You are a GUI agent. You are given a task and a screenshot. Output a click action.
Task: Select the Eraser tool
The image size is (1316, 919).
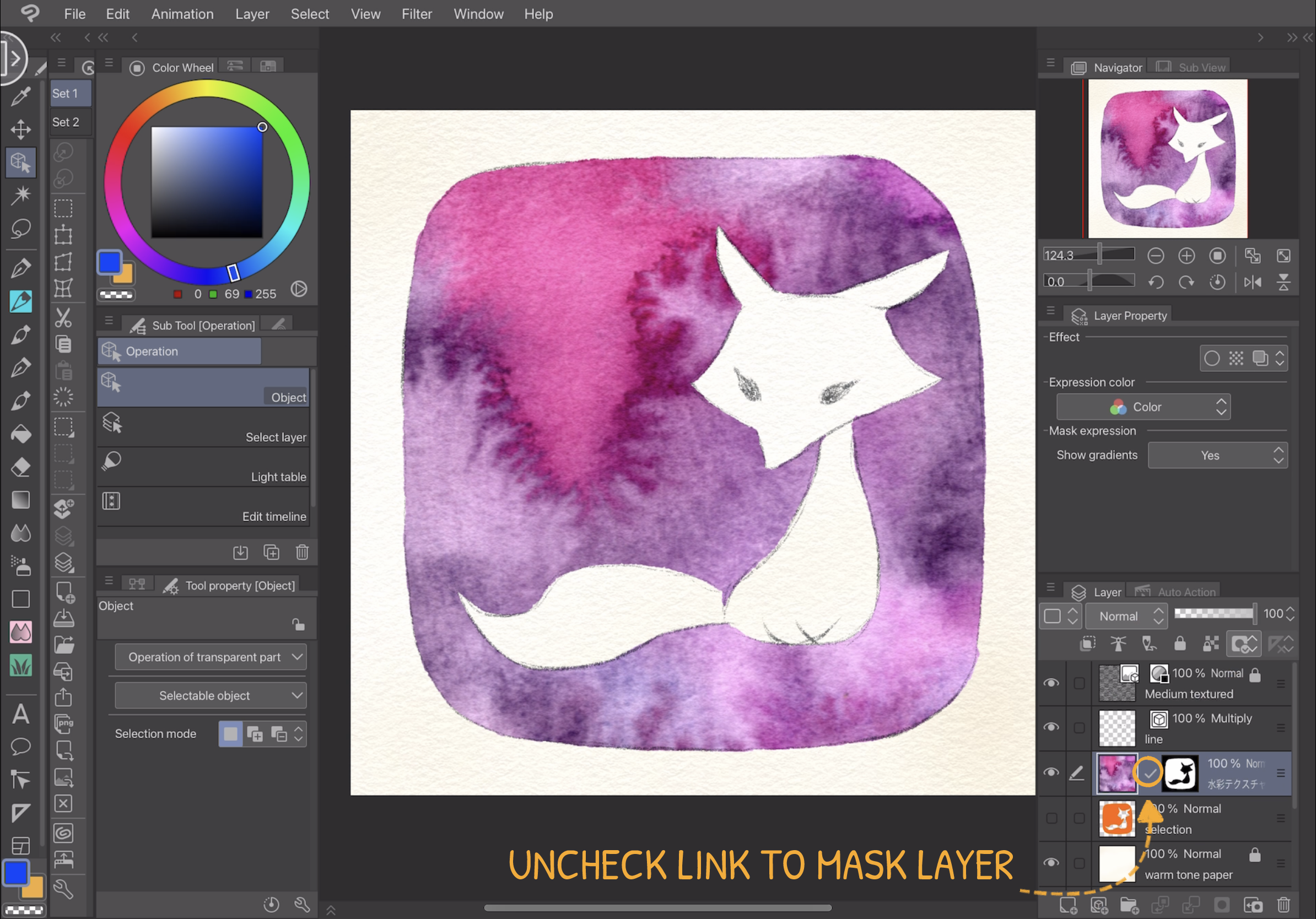point(21,467)
